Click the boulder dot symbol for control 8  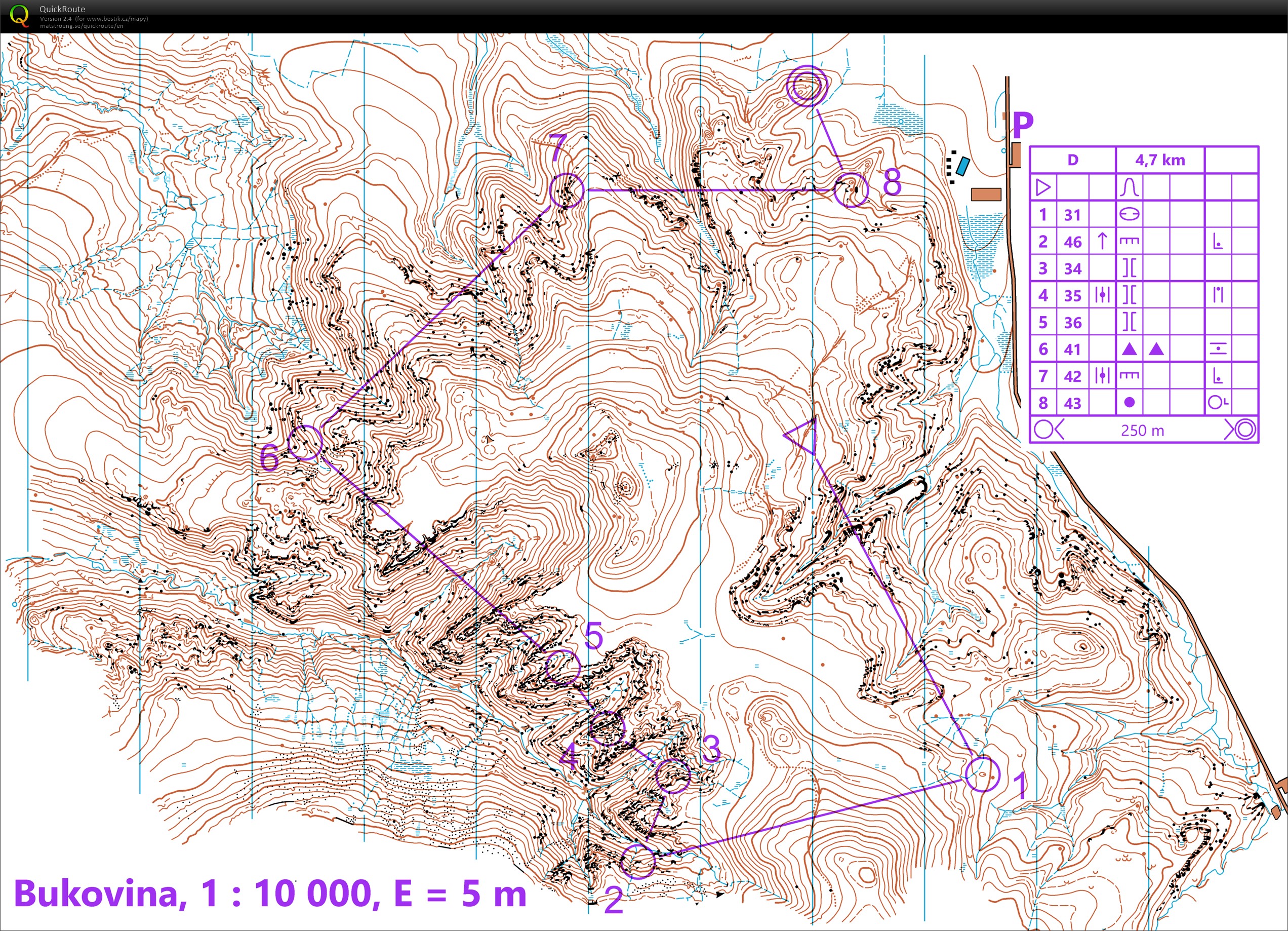(x=1130, y=402)
